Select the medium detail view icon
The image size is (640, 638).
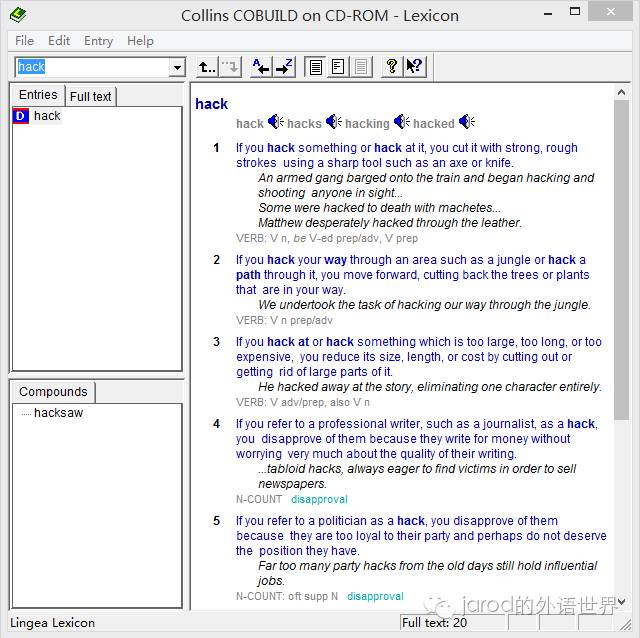[338, 67]
